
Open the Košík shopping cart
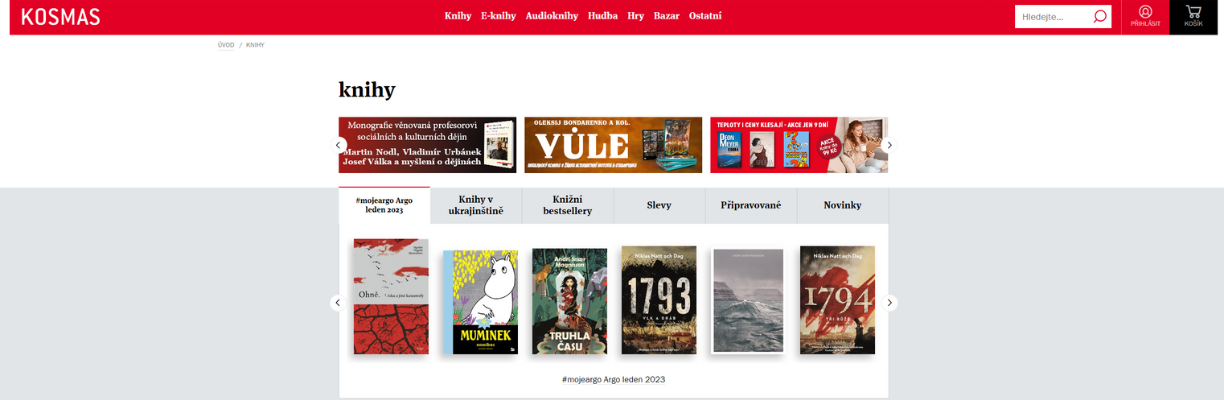[1193, 16]
